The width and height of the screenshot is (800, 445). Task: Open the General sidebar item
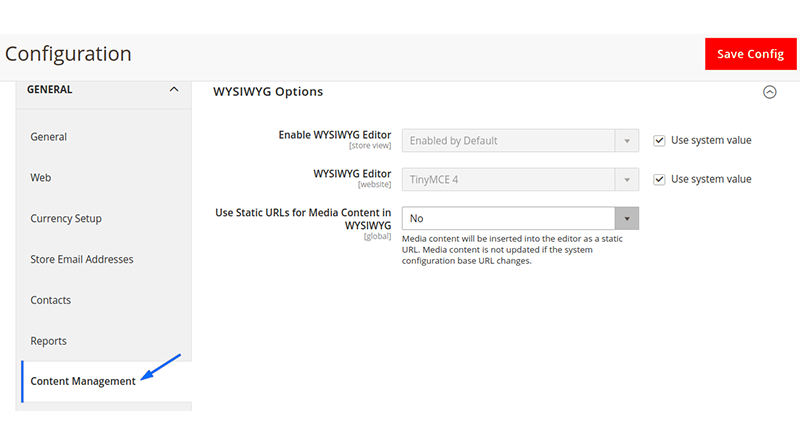[48, 137]
